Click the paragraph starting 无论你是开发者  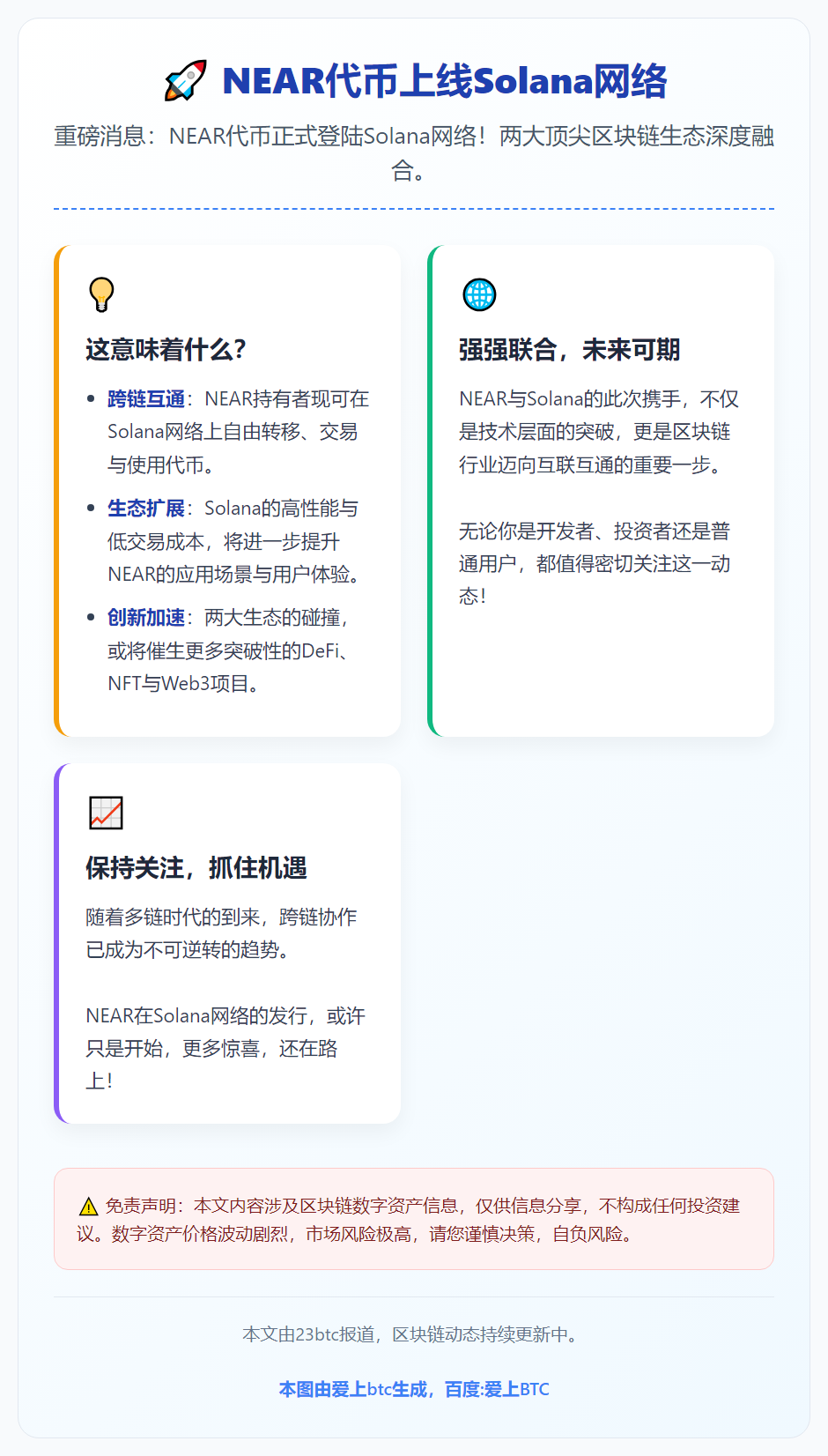tap(595, 564)
